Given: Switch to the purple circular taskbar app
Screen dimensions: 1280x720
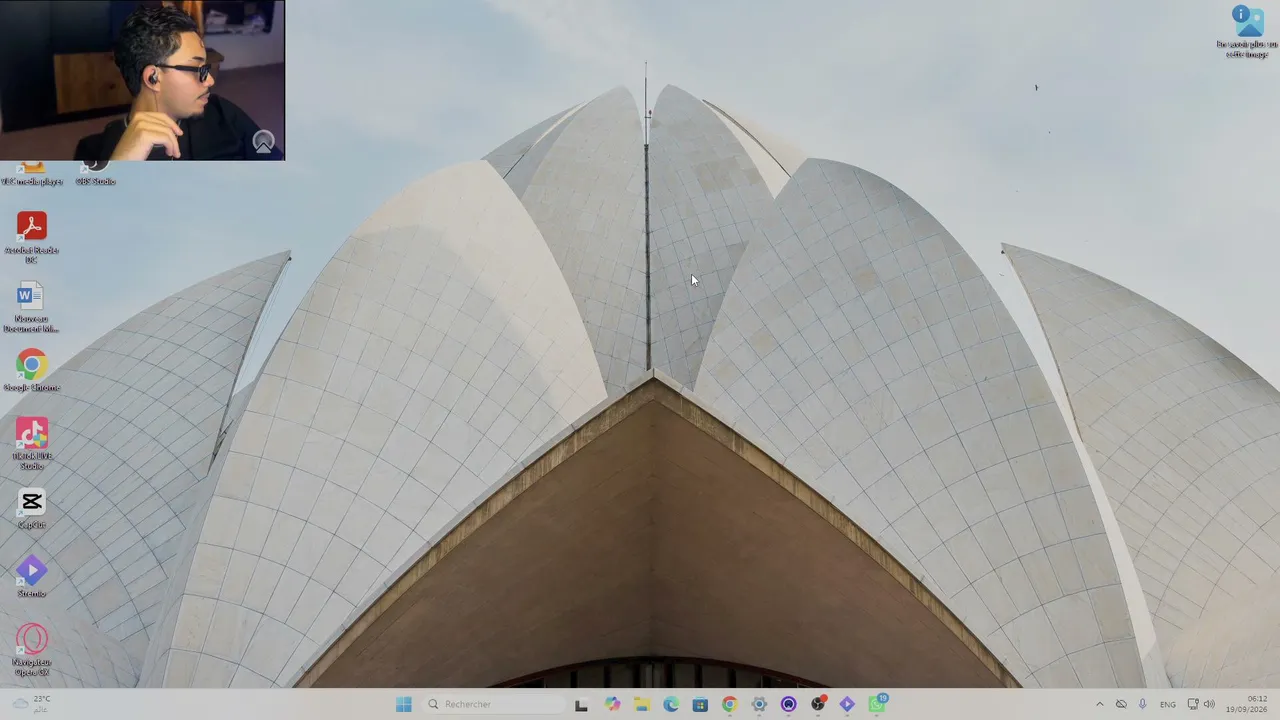Looking at the screenshot, I should (788, 704).
